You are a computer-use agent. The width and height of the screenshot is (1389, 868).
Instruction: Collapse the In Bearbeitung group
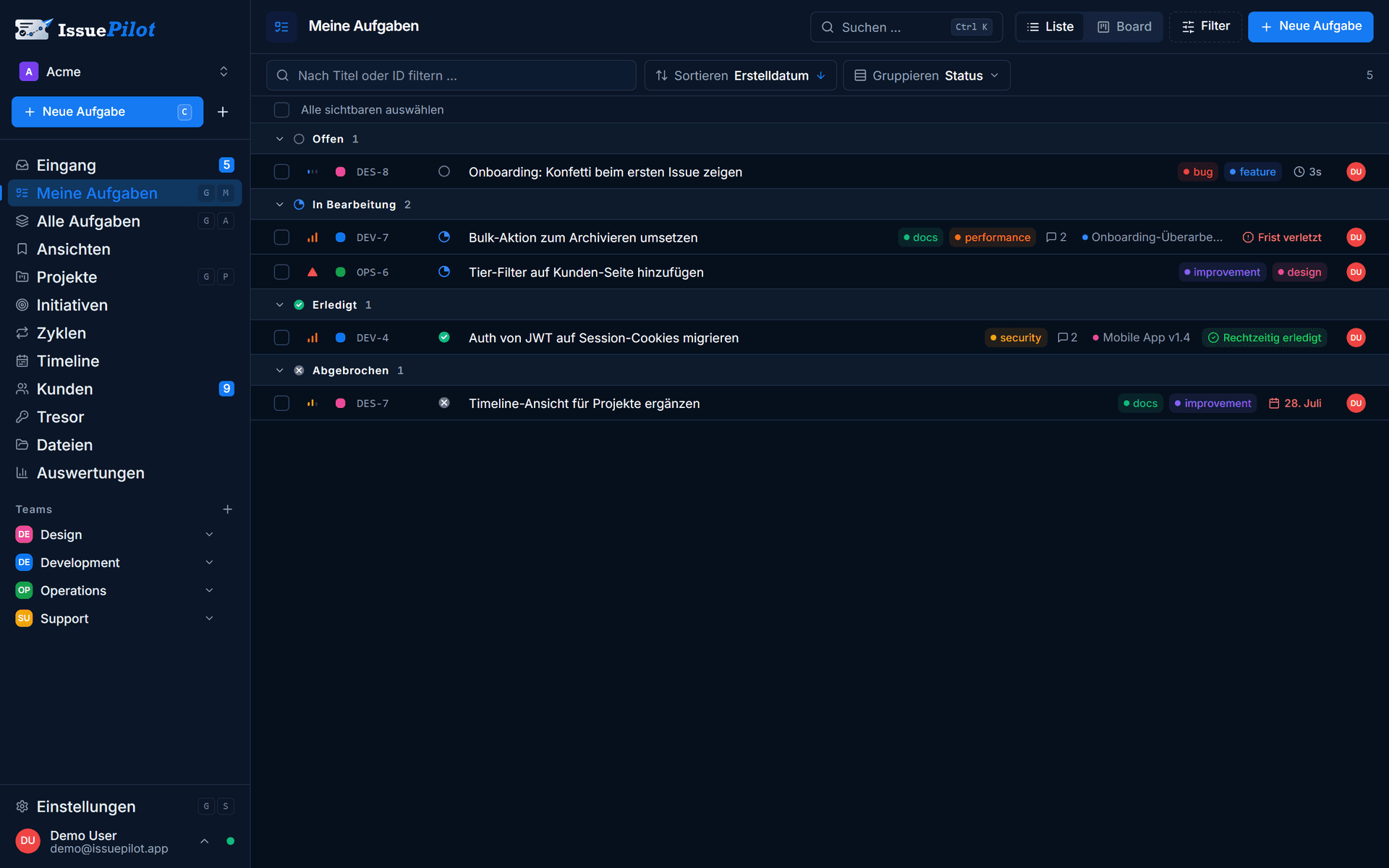[279, 205]
